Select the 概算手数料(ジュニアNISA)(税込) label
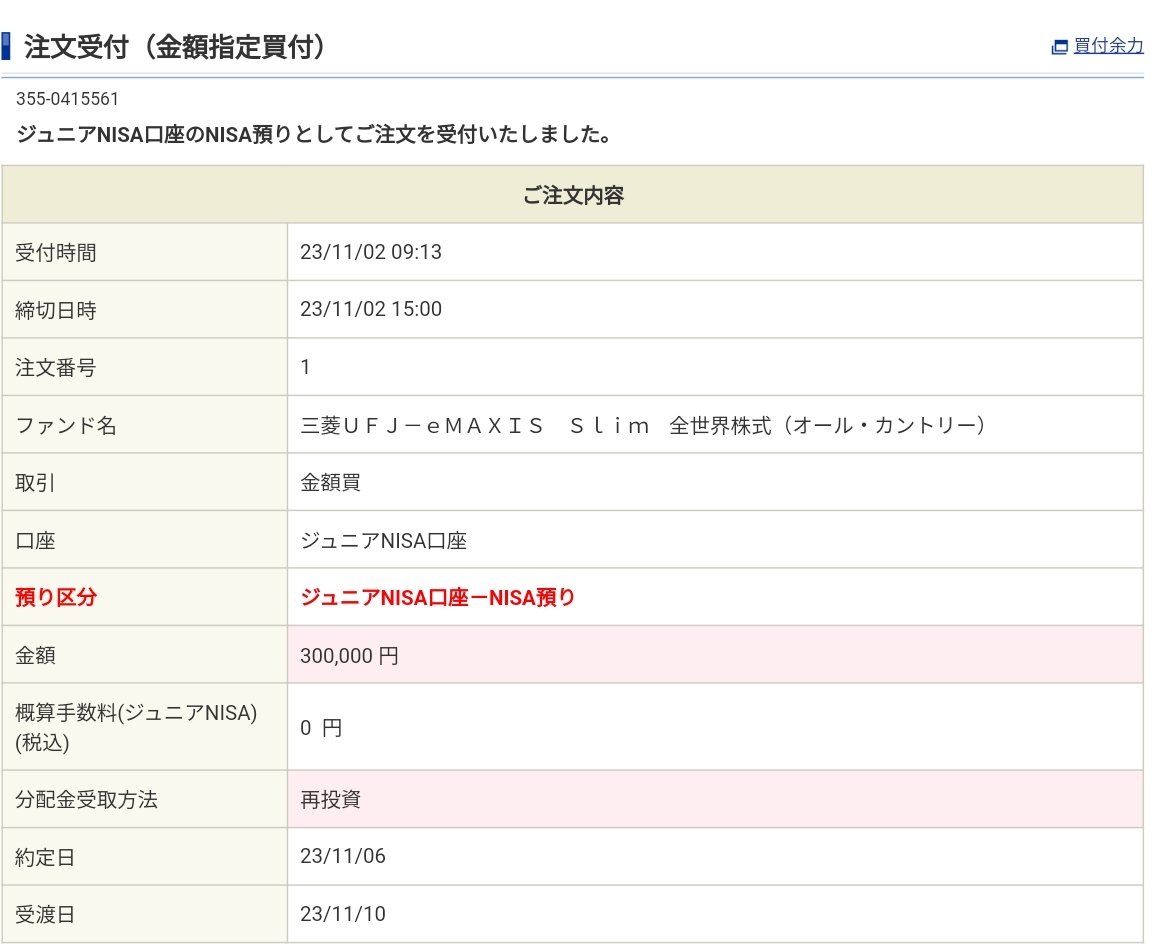 (x=136, y=727)
